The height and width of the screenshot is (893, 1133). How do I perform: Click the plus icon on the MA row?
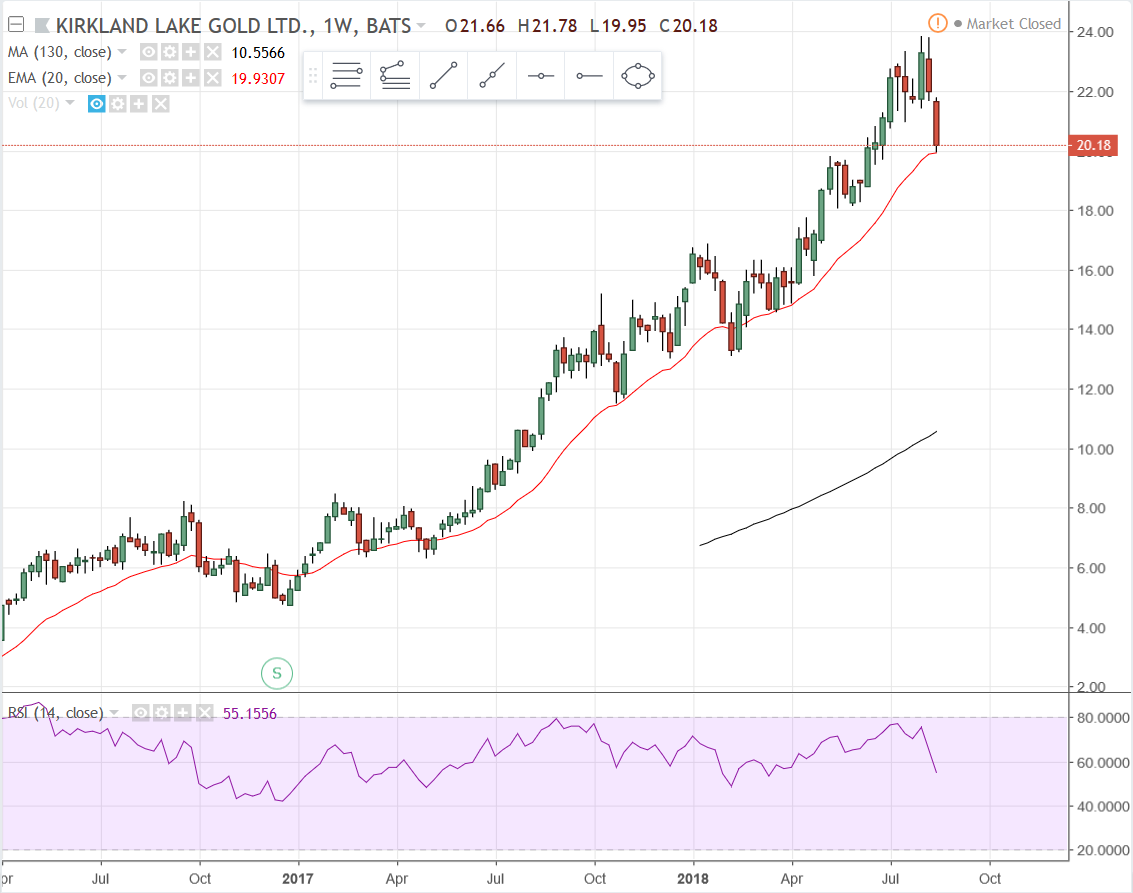click(190, 52)
